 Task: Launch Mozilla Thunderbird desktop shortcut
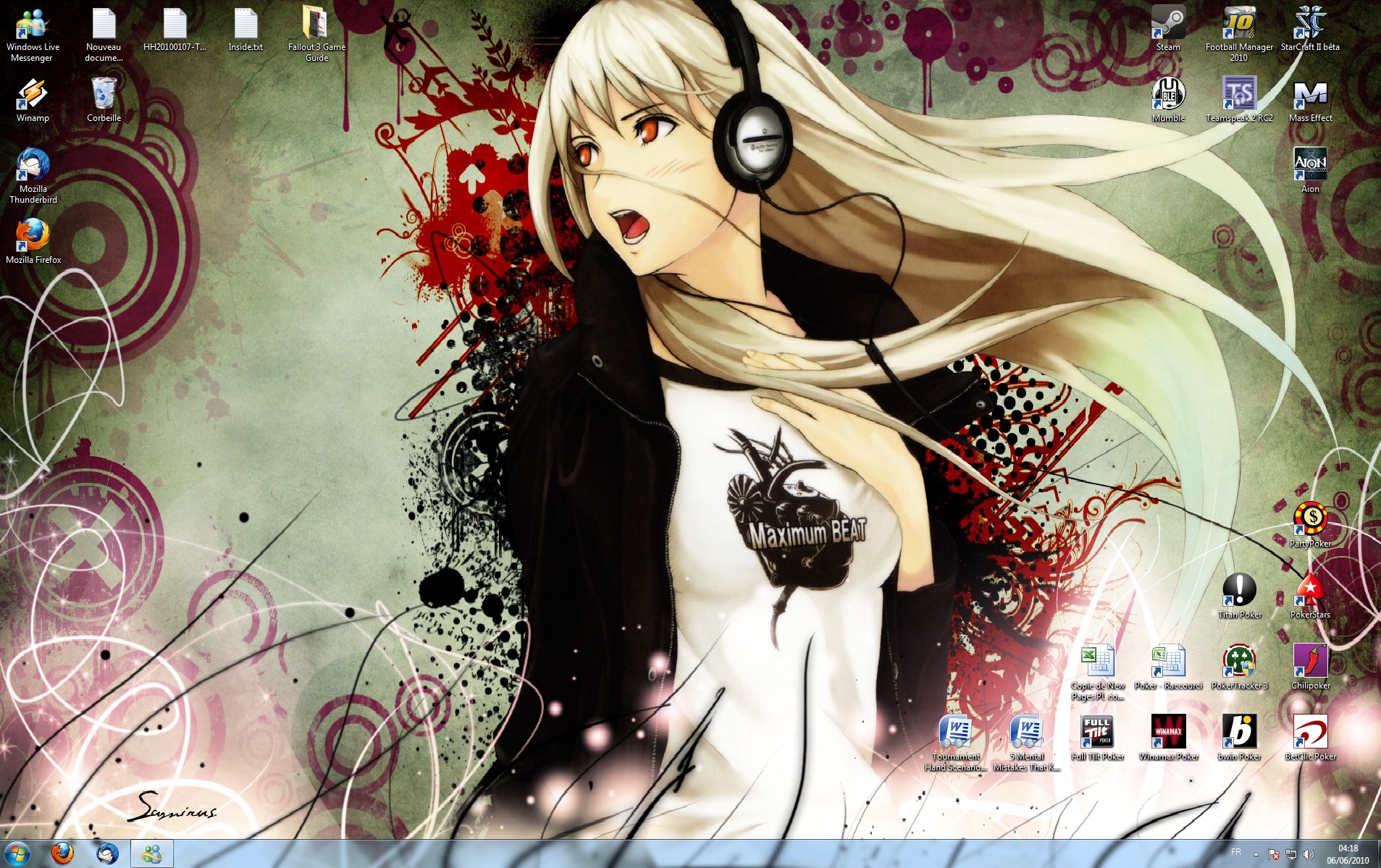33,177
